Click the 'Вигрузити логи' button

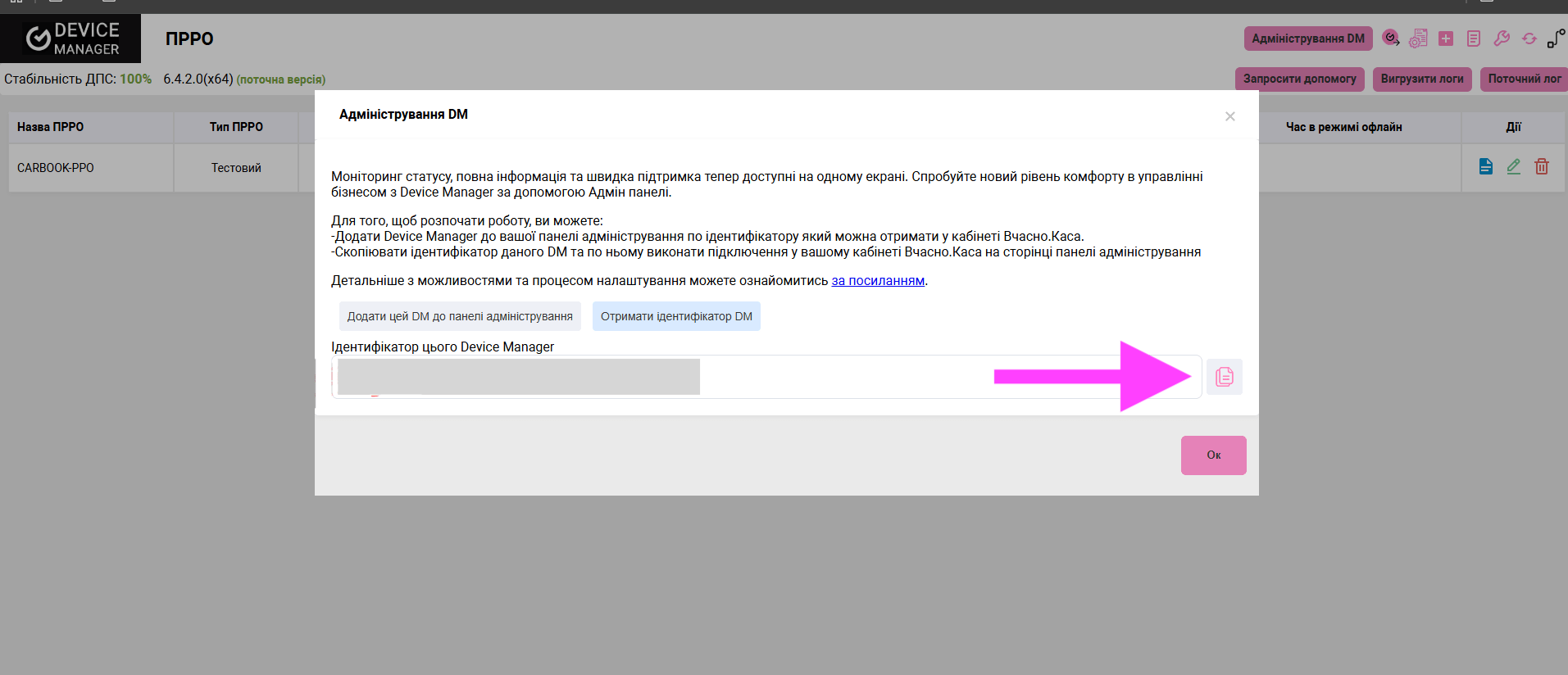point(1422,79)
